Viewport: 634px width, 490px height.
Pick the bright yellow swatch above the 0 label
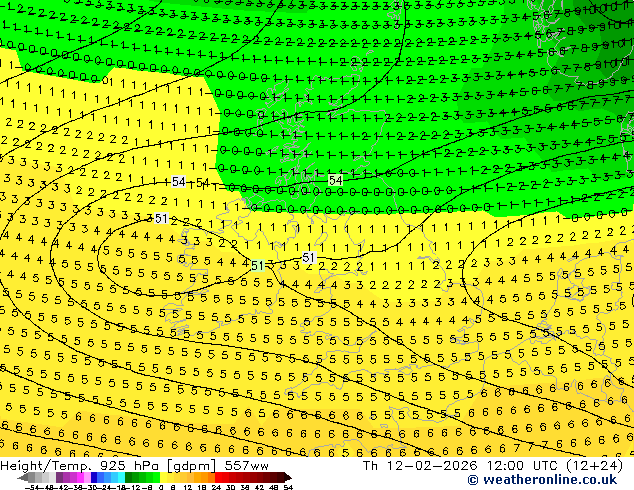[163, 478]
